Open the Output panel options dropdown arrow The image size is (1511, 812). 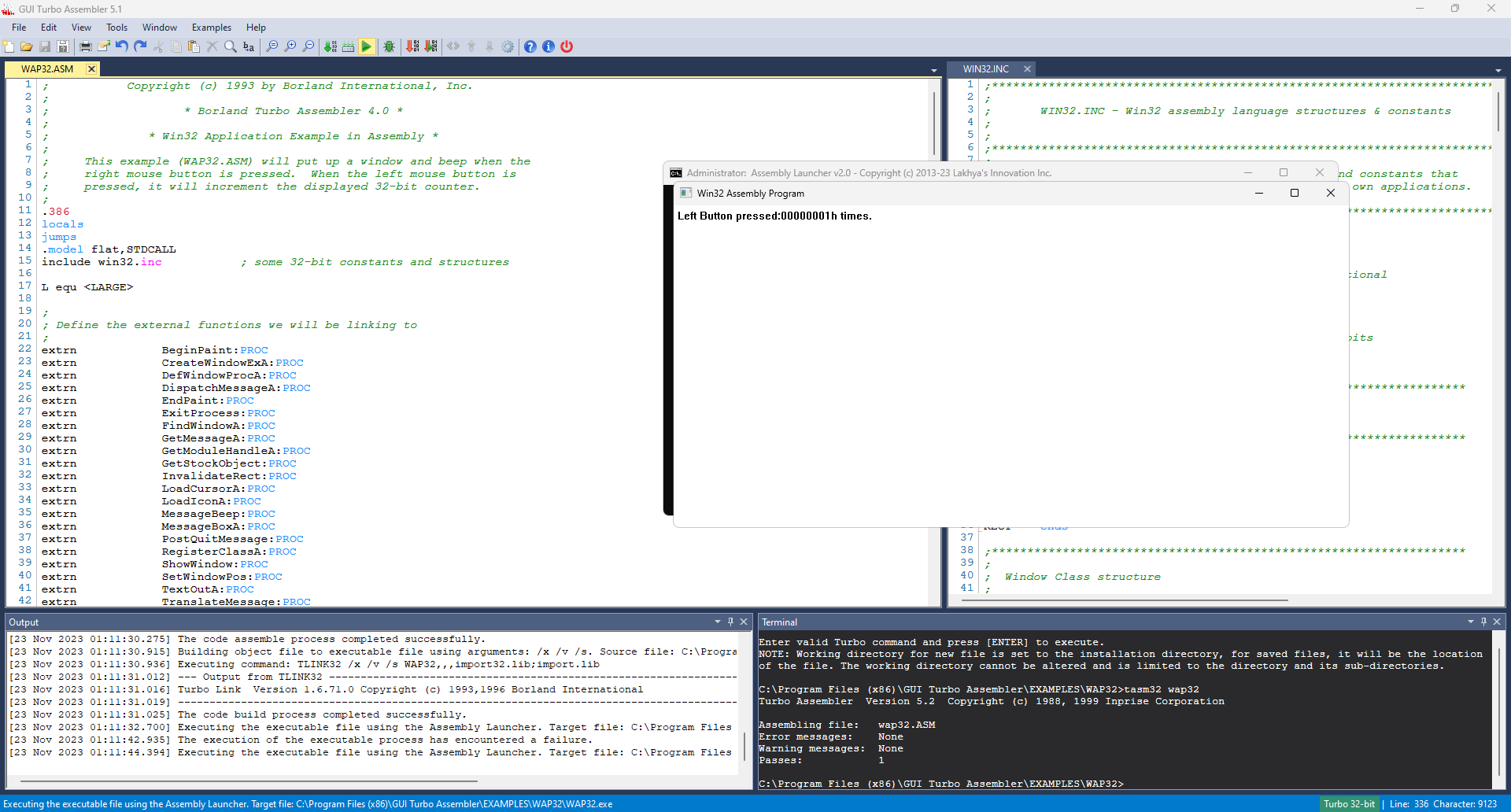pos(717,622)
